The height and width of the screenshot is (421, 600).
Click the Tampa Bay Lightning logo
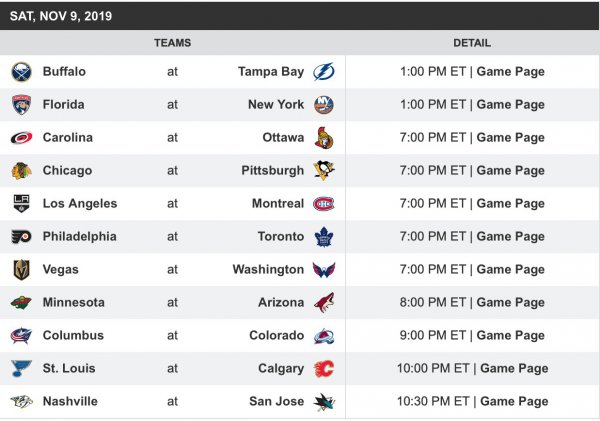point(324,72)
